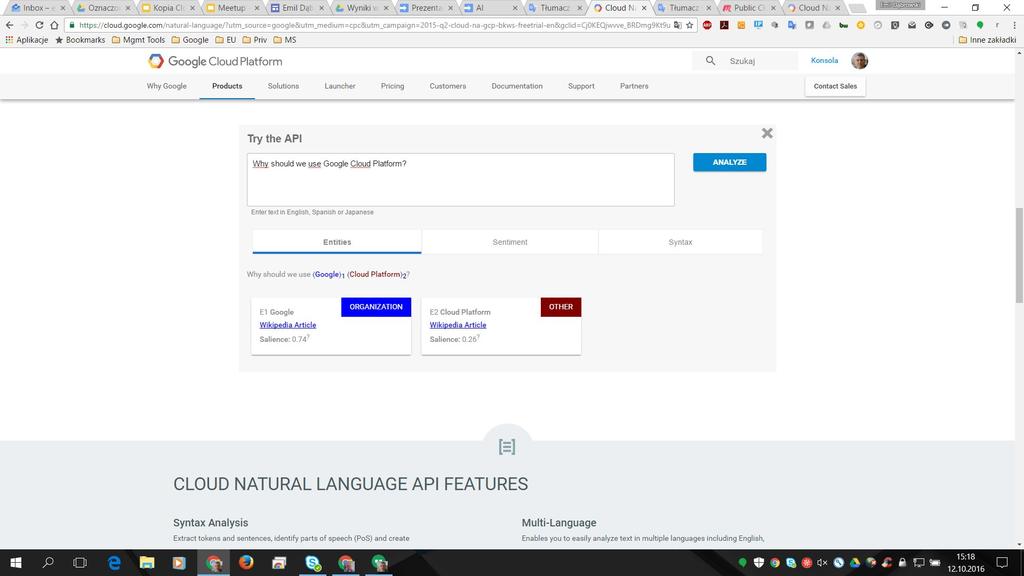Select the Entities tab
This screenshot has width=1024, height=576.
pyautogui.click(x=337, y=242)
